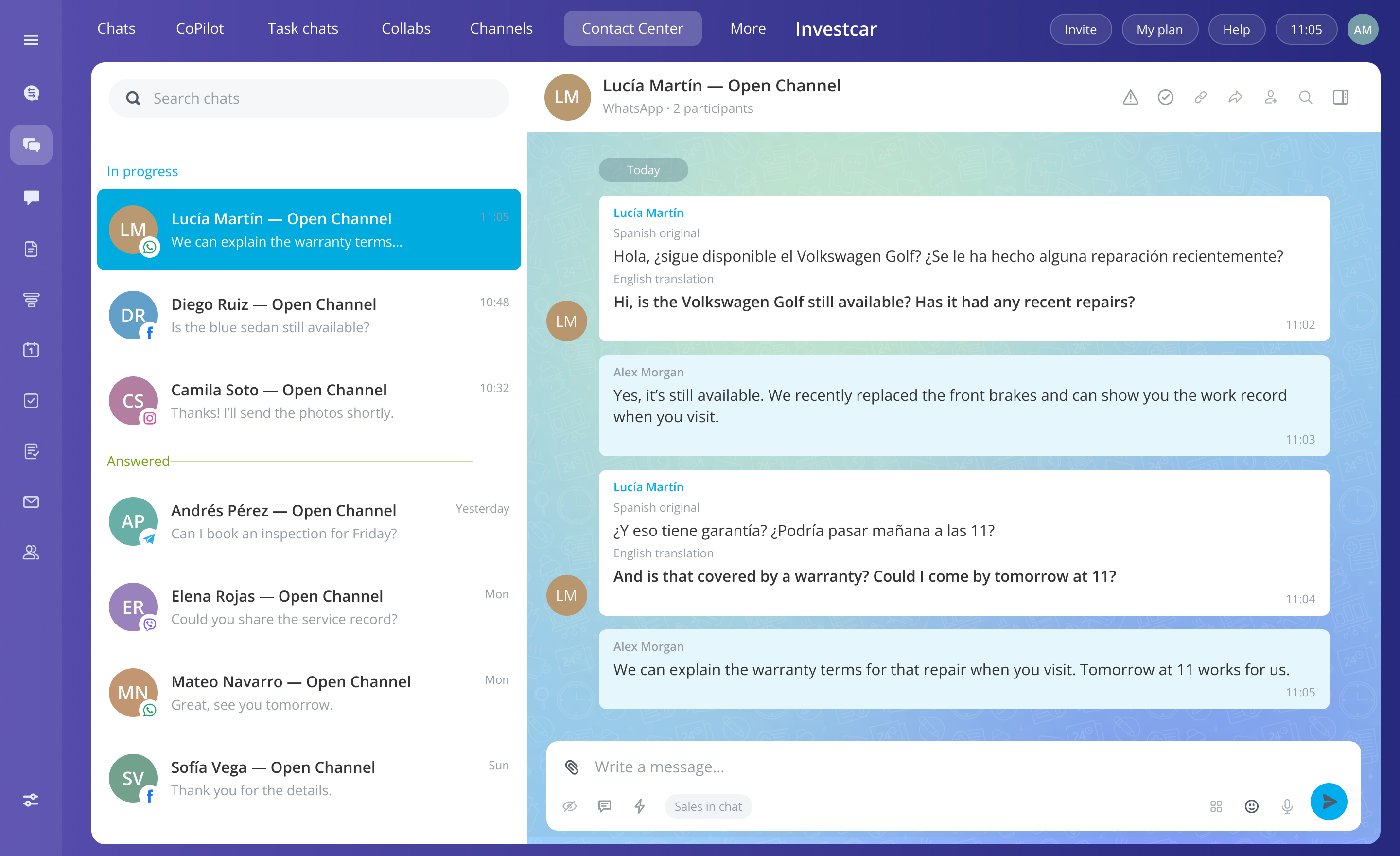Copy chat link using the link icon

click(x=1201, y=98)
